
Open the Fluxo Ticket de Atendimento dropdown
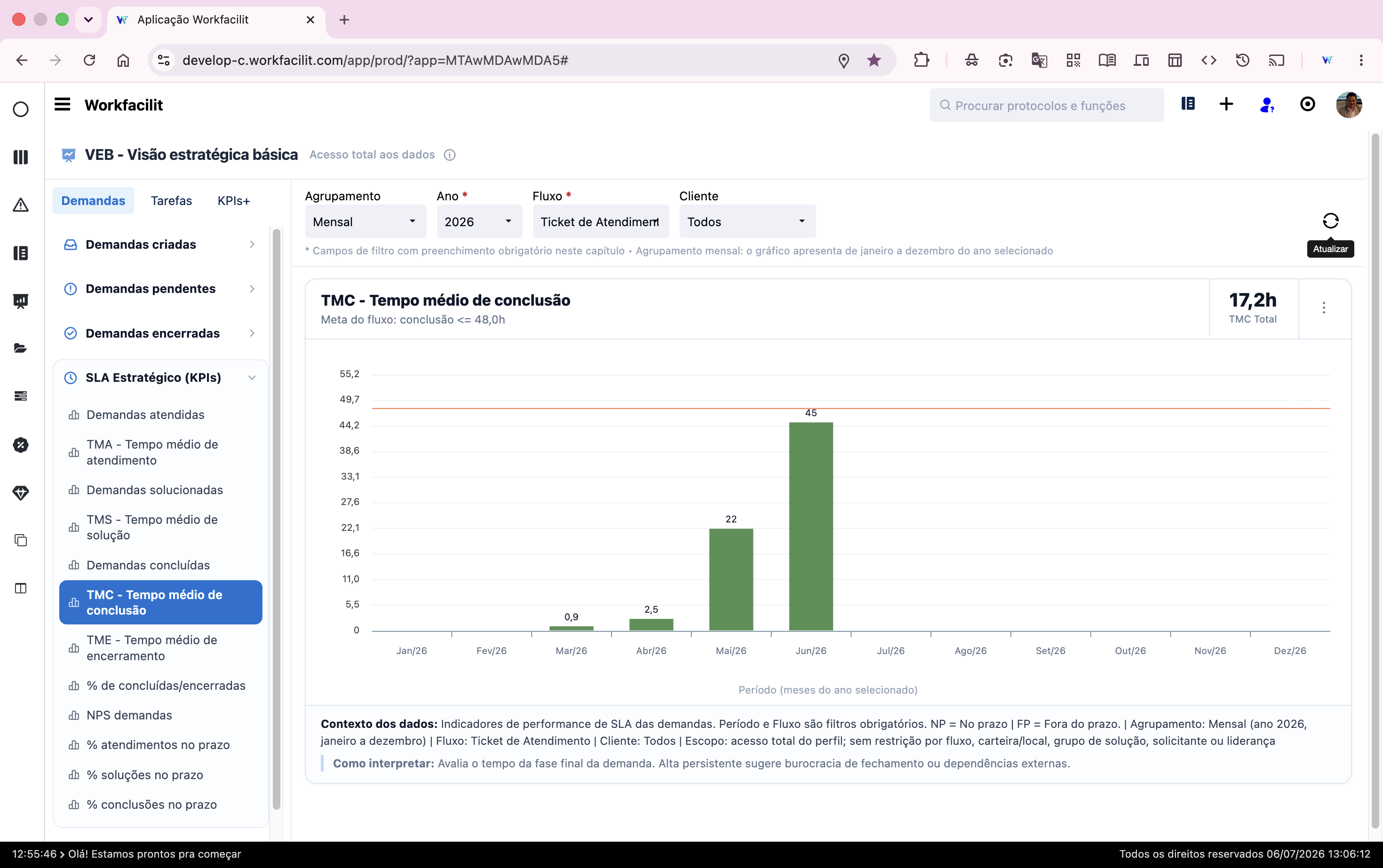[x=601, y=221]
